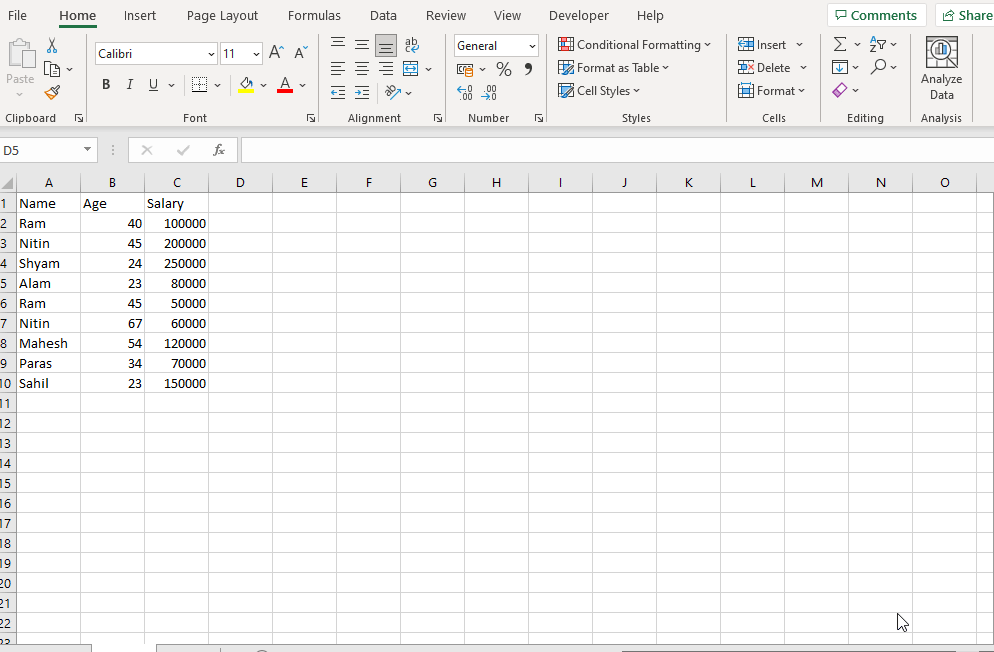Expand the Fill Color dropdown arrow
The height and width of the screenshot is (652, 994).
264,85
